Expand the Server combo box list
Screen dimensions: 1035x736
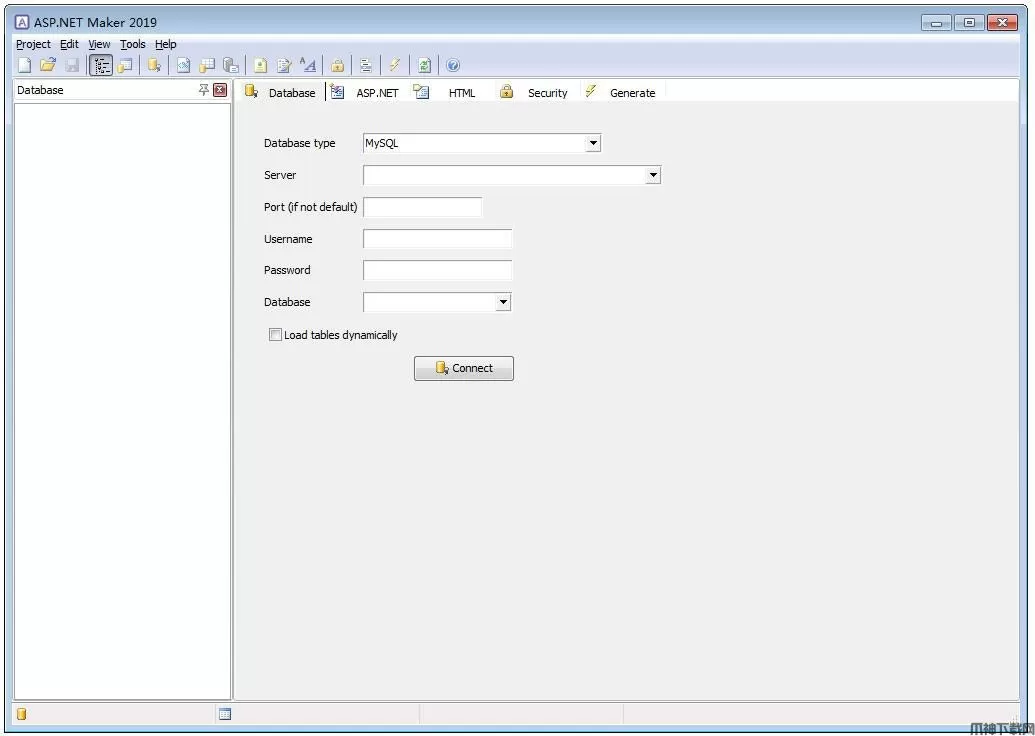tap(653, 175)
